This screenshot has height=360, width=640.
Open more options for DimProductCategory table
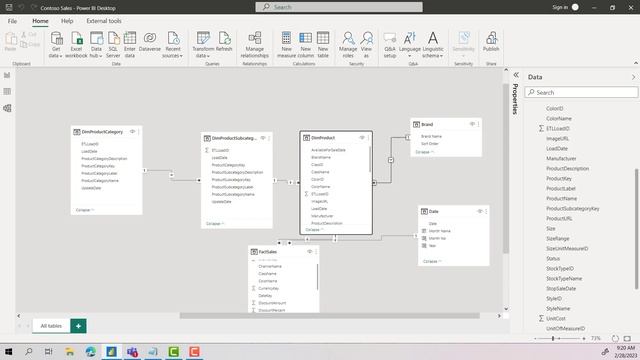(139, 131)
